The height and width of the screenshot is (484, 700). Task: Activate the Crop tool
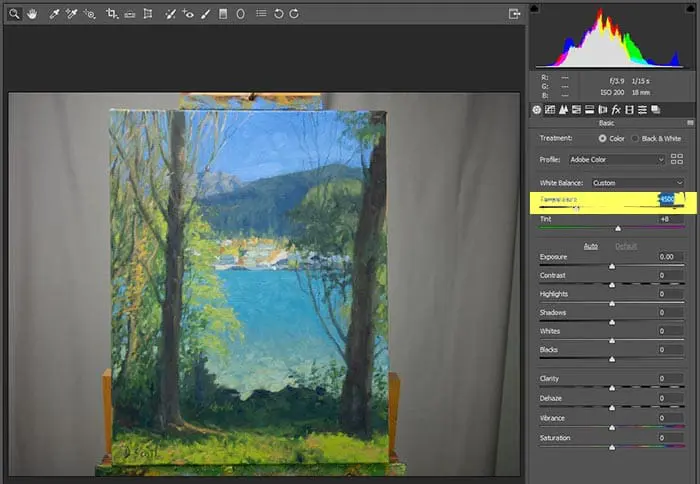click(111, 14)
